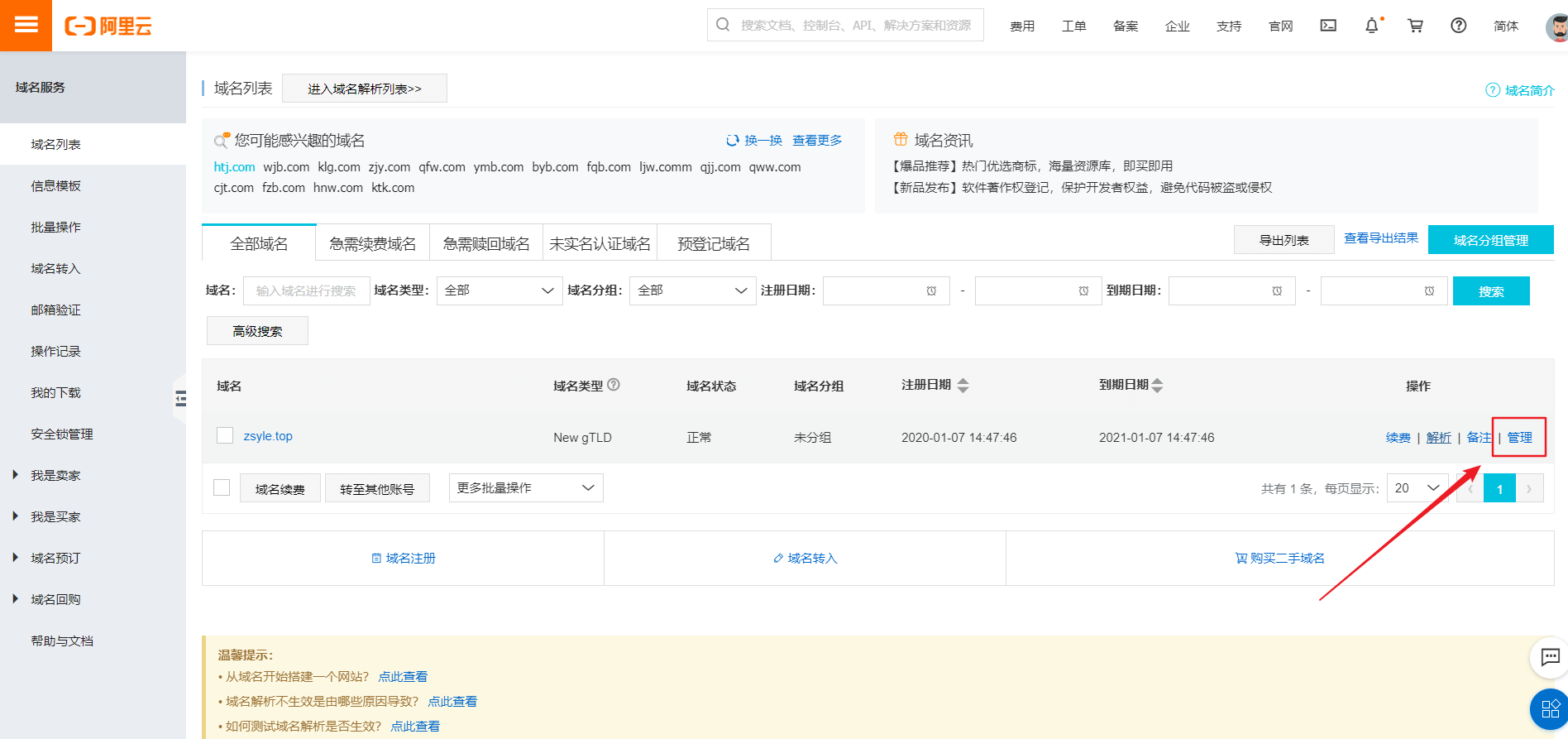The width and height of the screenshot is (1568, 739).
Task: Open the Cloud Shell terminal icon
Action: click(1328, 26)
